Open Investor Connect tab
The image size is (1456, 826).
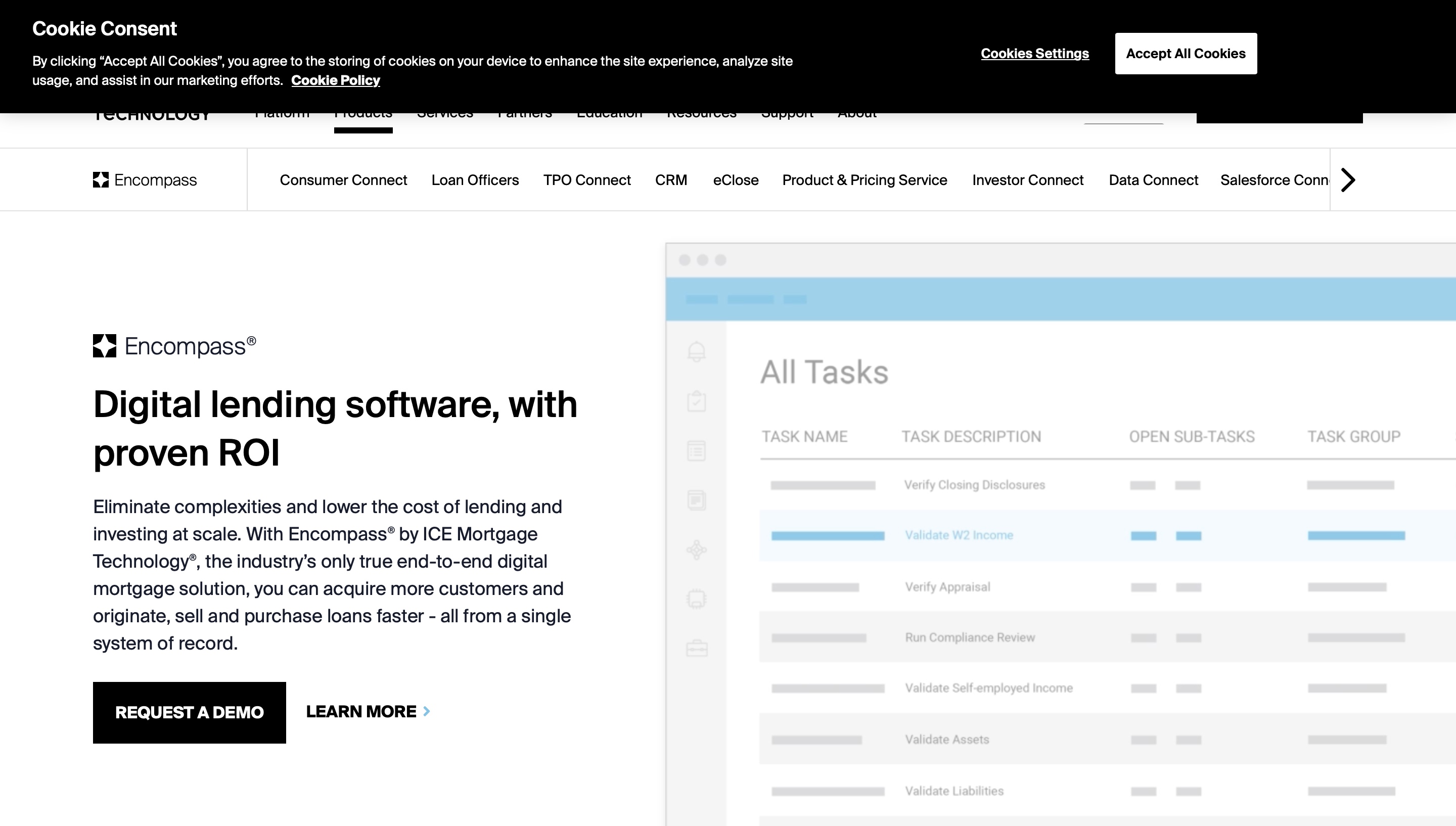(1027, 180)
